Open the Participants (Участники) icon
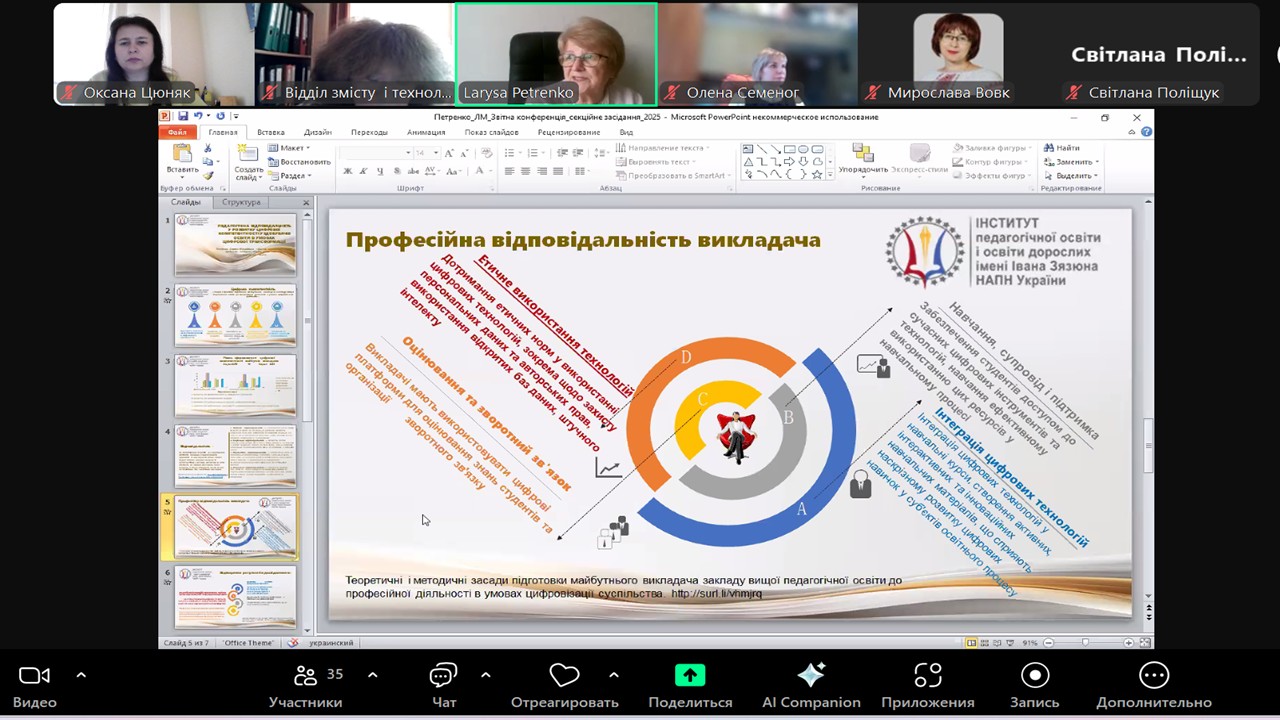The height and width of the screenshot is (720, 1280). [305, 676]
